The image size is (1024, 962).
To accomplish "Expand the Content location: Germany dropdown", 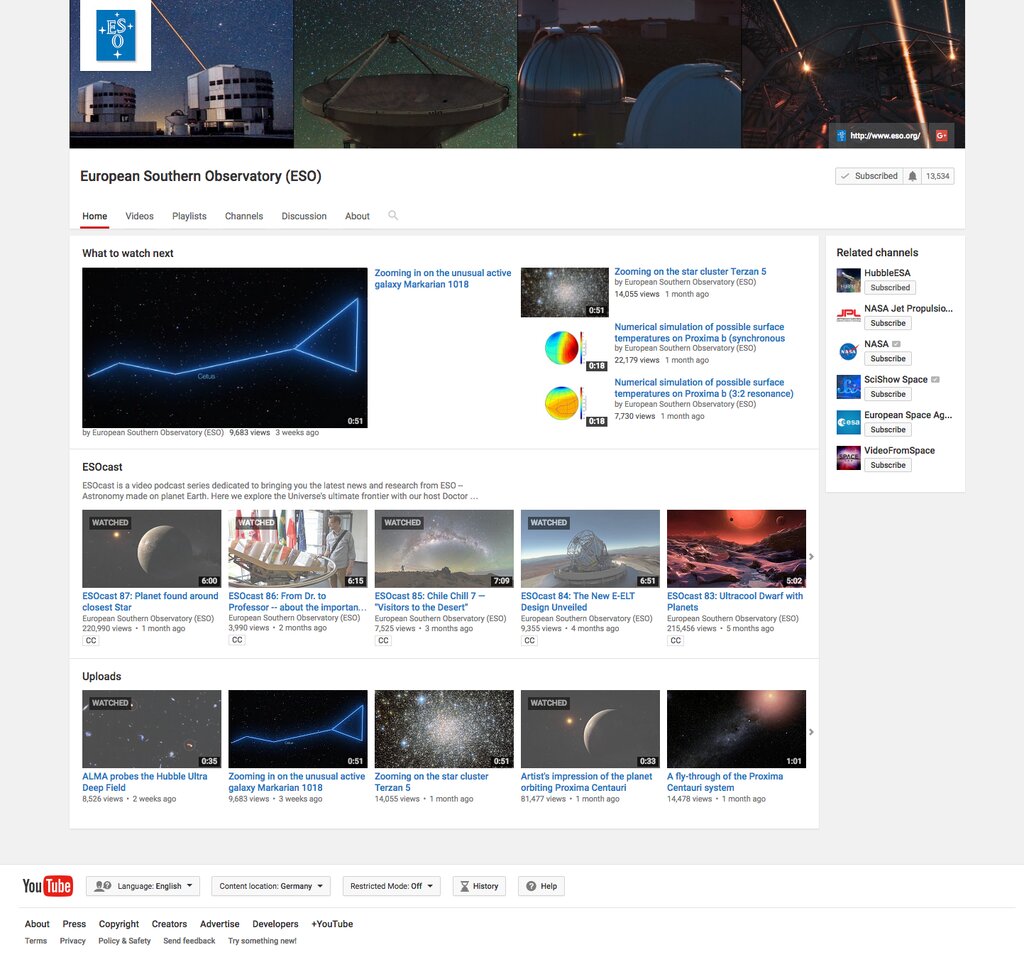I will (x=271, y=886).
